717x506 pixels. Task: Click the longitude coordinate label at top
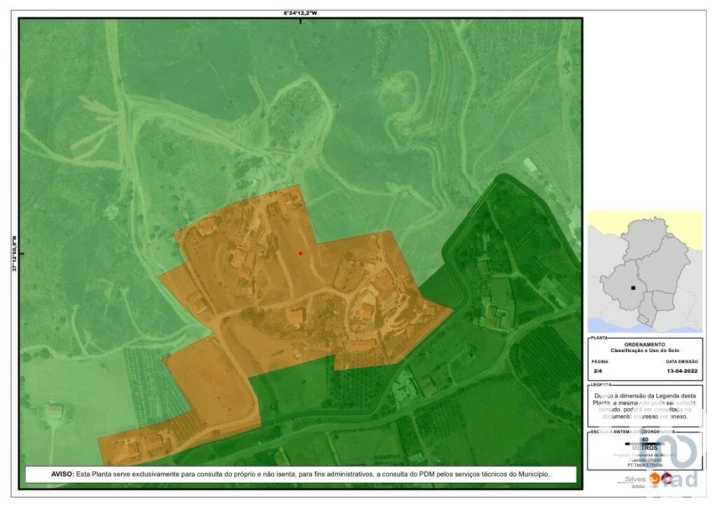(299, 10)
